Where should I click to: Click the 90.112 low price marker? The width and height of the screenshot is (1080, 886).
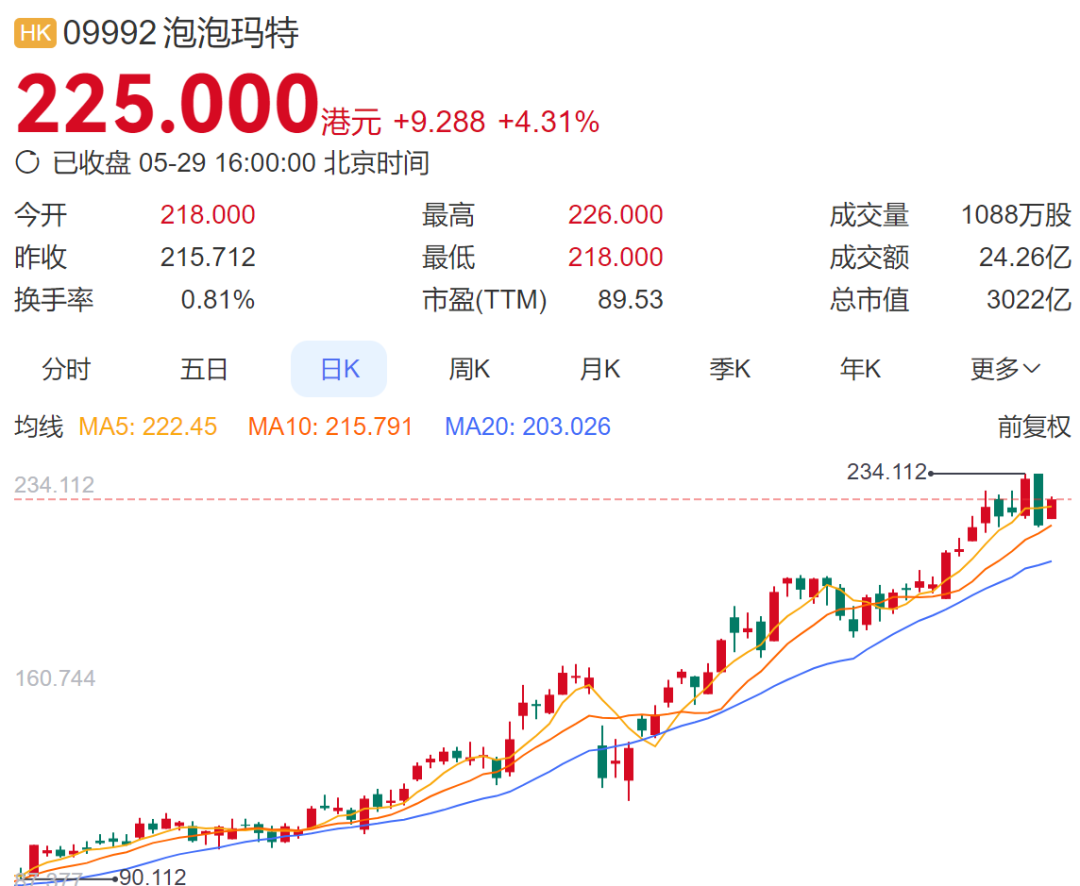click(152, 877)
